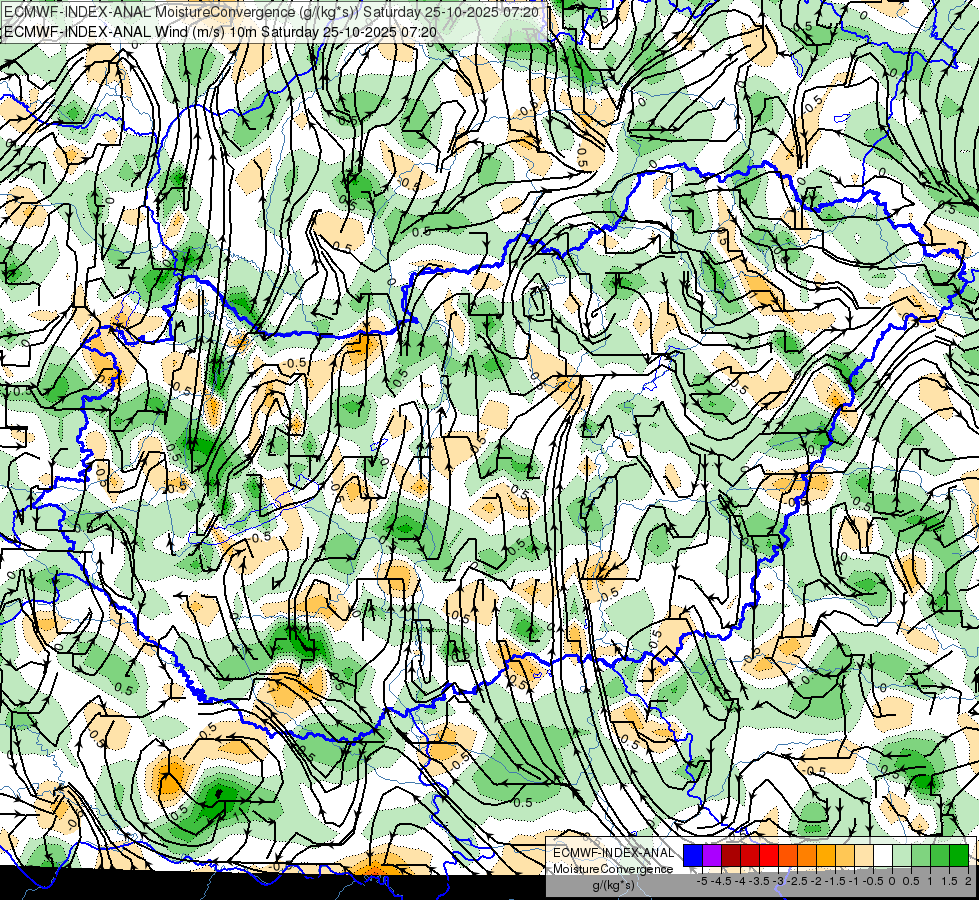Click the 2 value ending the legend scale
The height and width of the screenshot is (900, 979).
click(x=968, y=881)
